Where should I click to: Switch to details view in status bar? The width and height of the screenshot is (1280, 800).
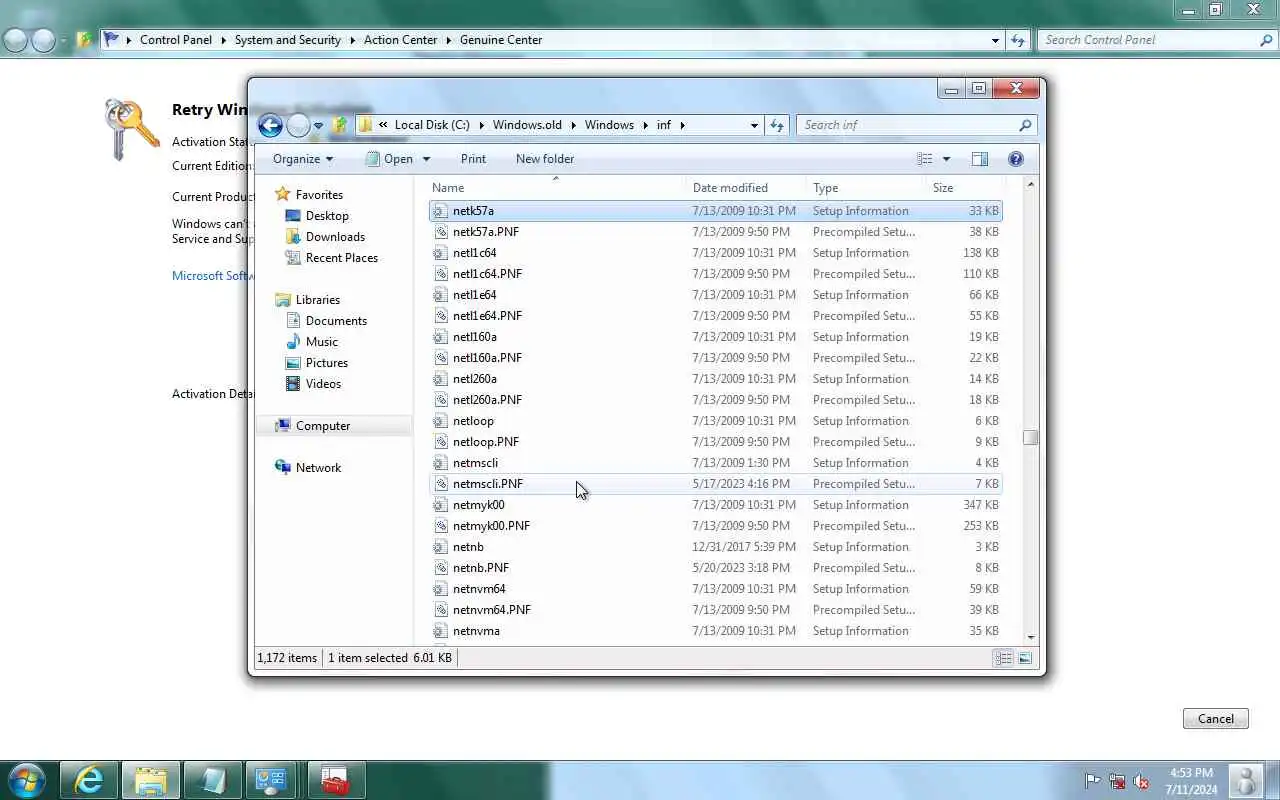pyautogui.click(x=1003, y=658)
